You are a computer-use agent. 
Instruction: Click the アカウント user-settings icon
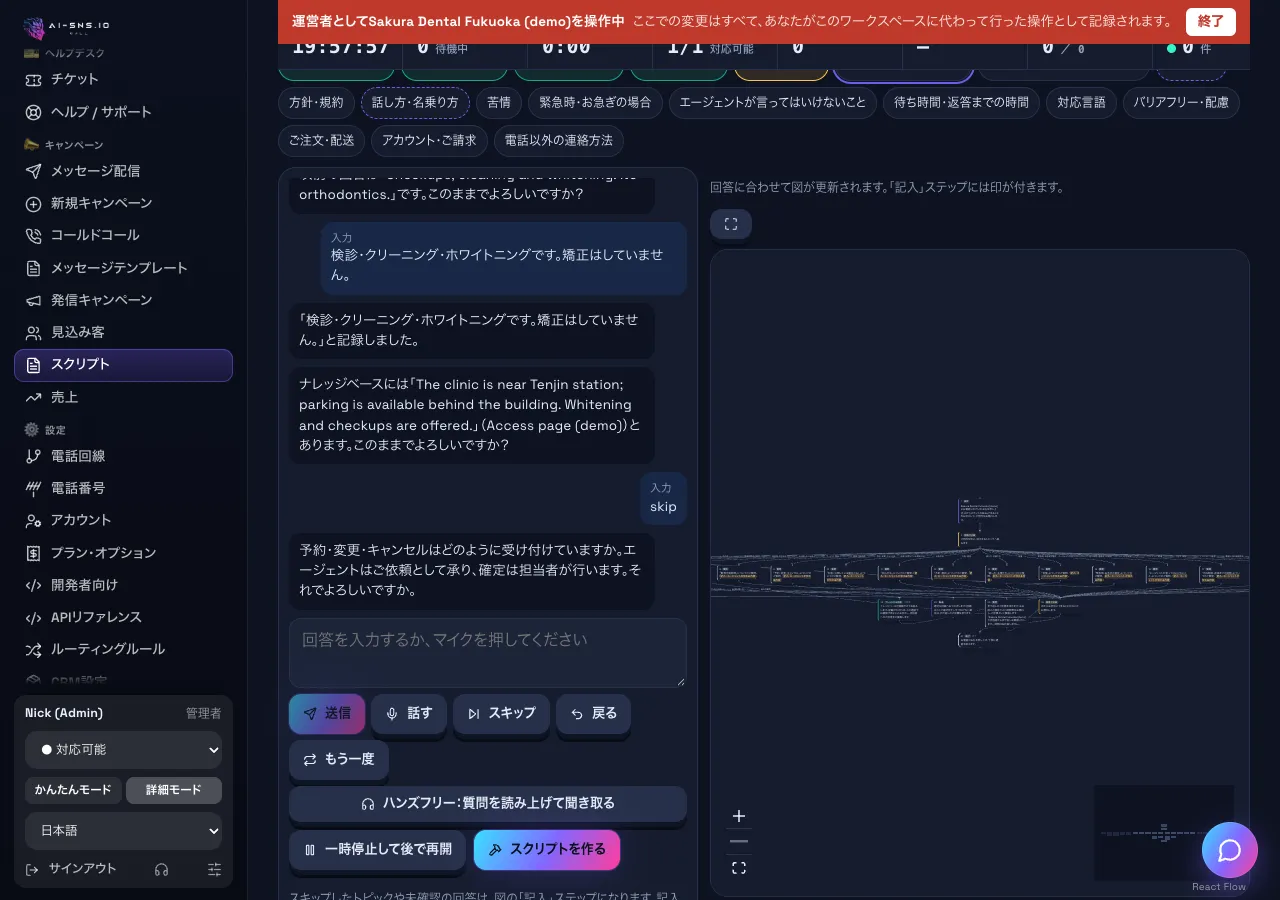coord(33,520)
